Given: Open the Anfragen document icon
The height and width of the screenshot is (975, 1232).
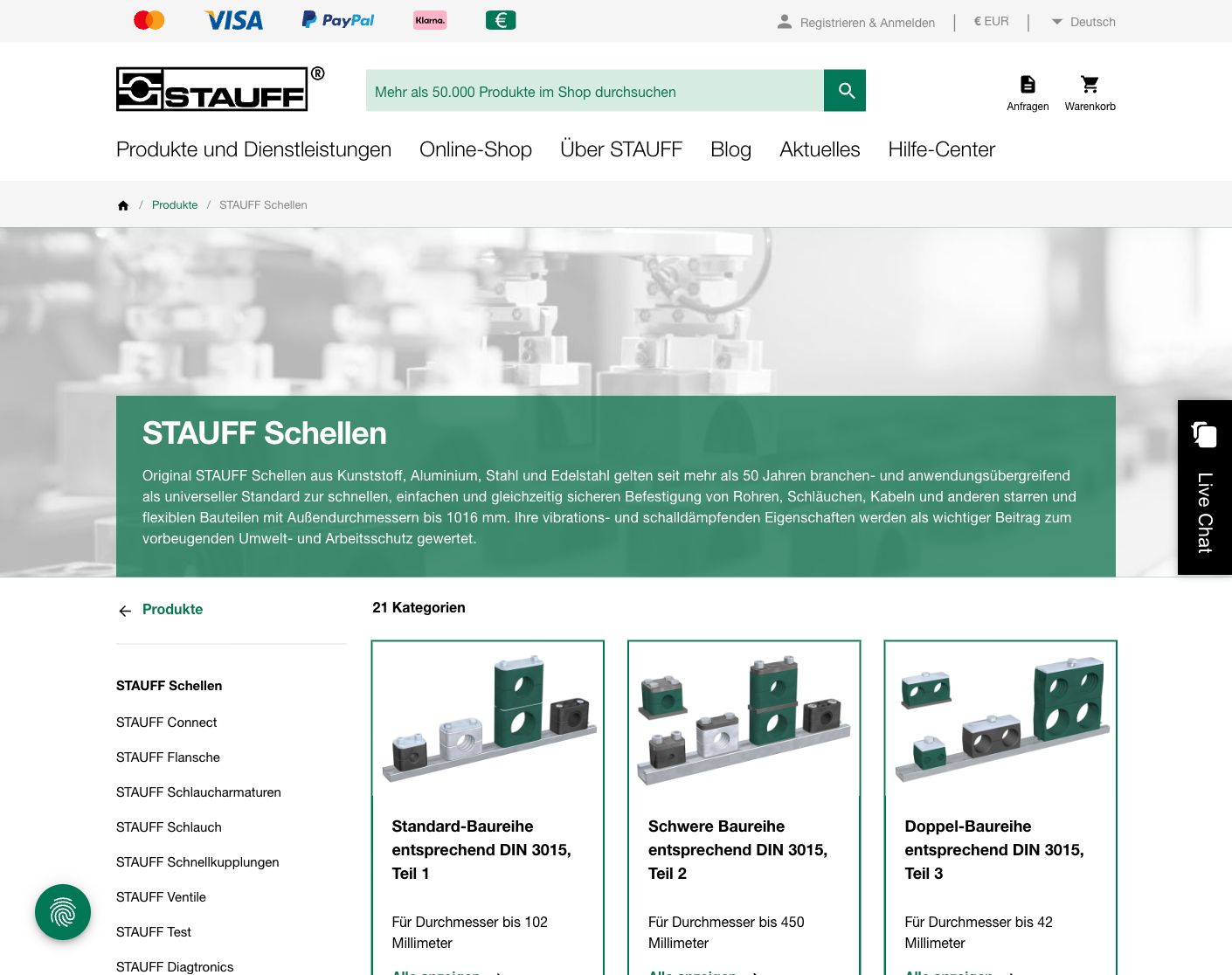Looking at the screenshot, I should tap(1028, 93).
